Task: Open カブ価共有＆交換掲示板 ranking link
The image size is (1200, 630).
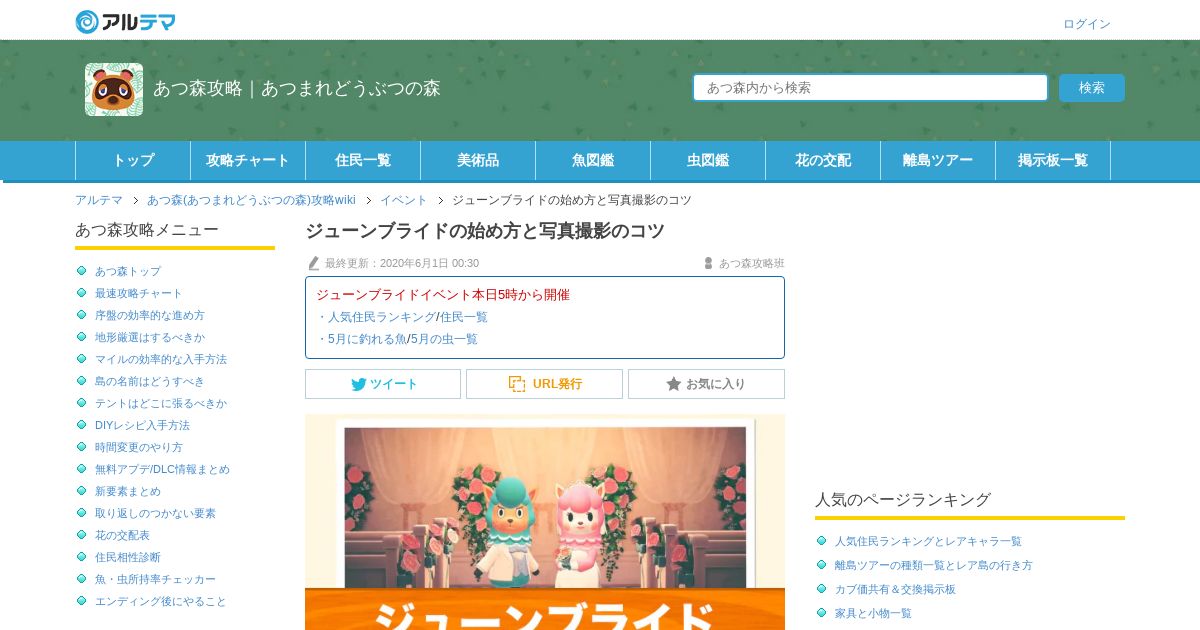Action: pyautogui.click(x=895, y=589)
